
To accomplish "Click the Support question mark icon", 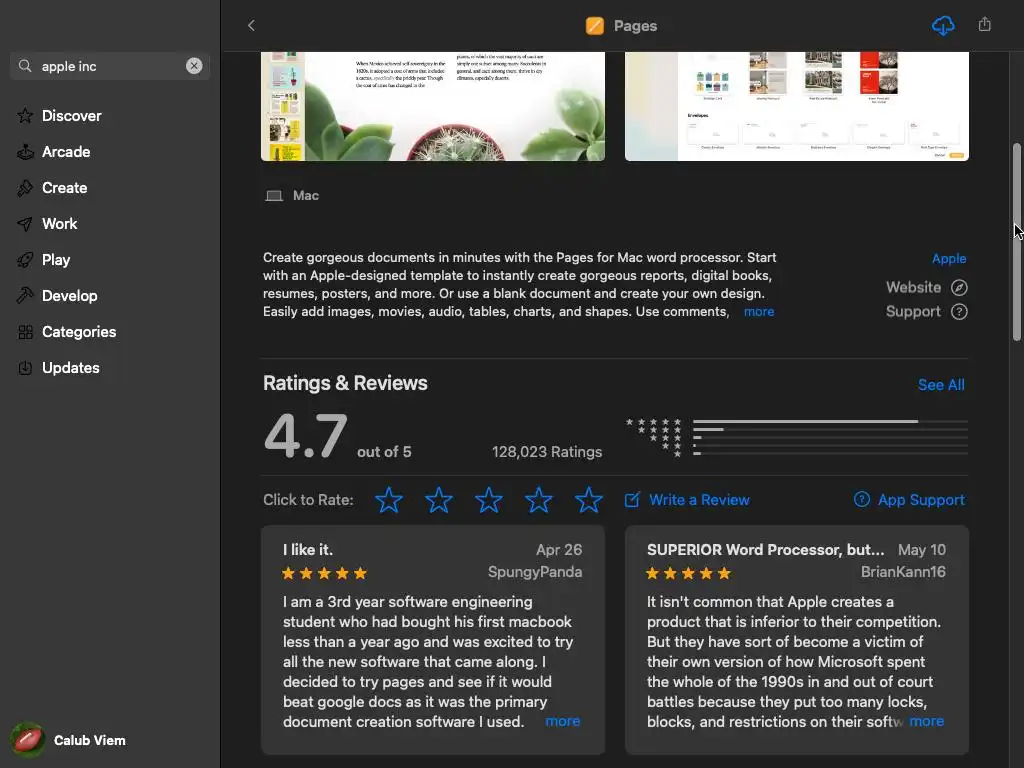I will (x=959, y=312).
